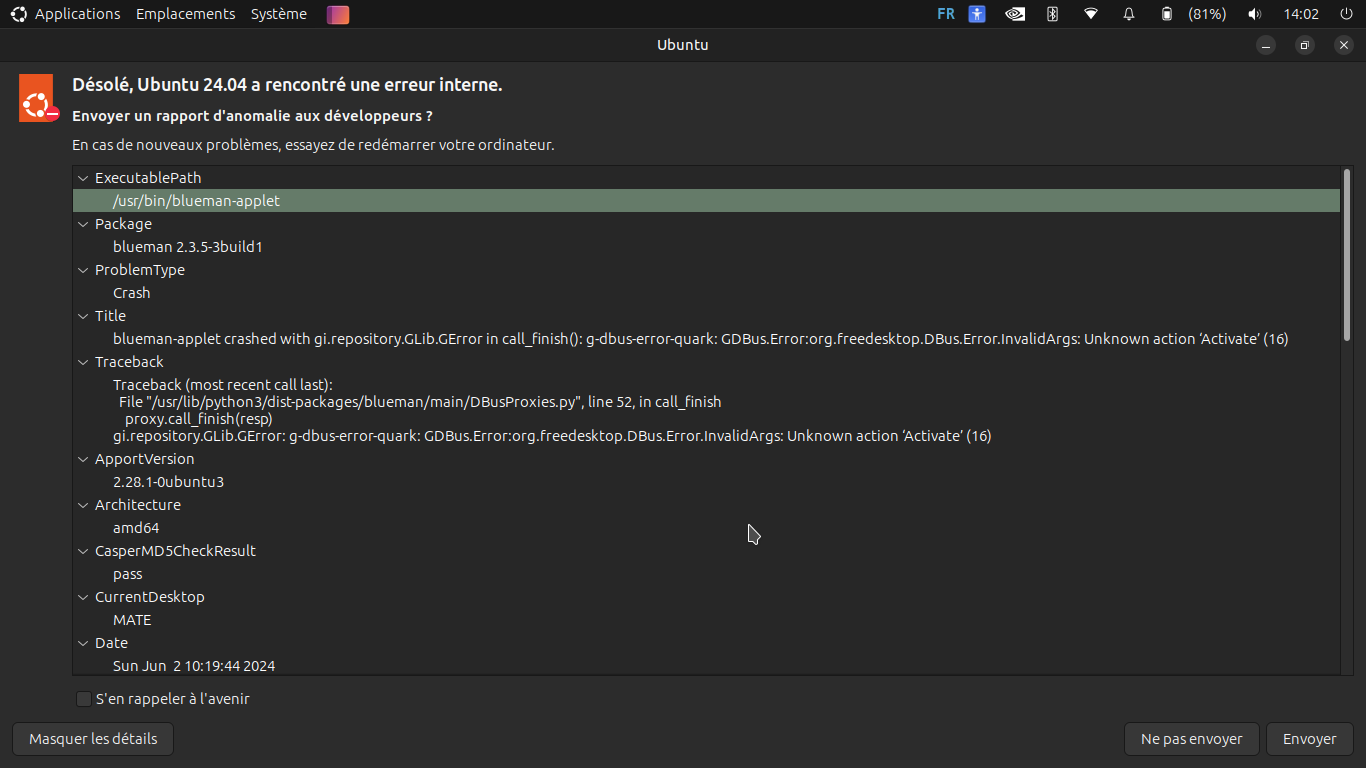Click the traceback line containing DBusProxies.py
1366x768 pixels.
[x=420, y=402]
